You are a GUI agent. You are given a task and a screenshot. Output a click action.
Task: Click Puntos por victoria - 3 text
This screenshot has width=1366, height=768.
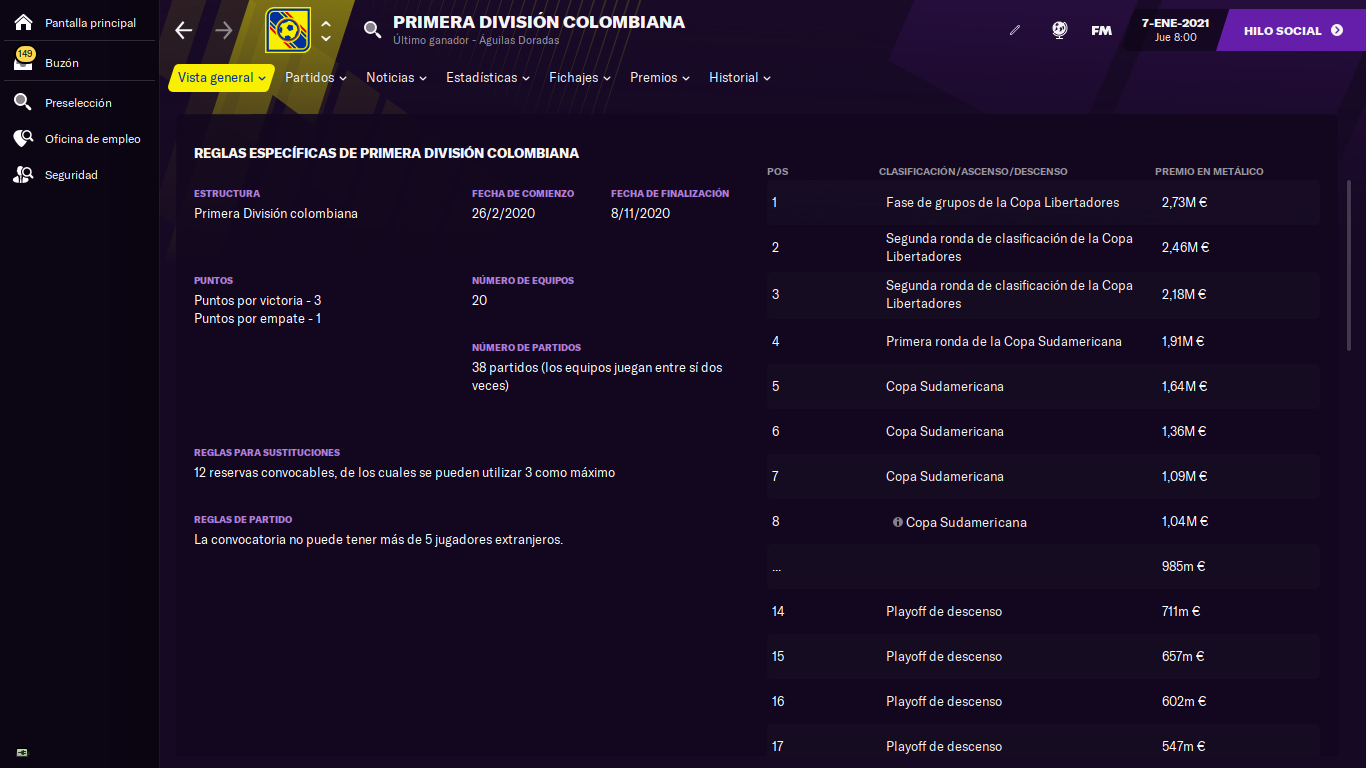click(x=258, y=301)
